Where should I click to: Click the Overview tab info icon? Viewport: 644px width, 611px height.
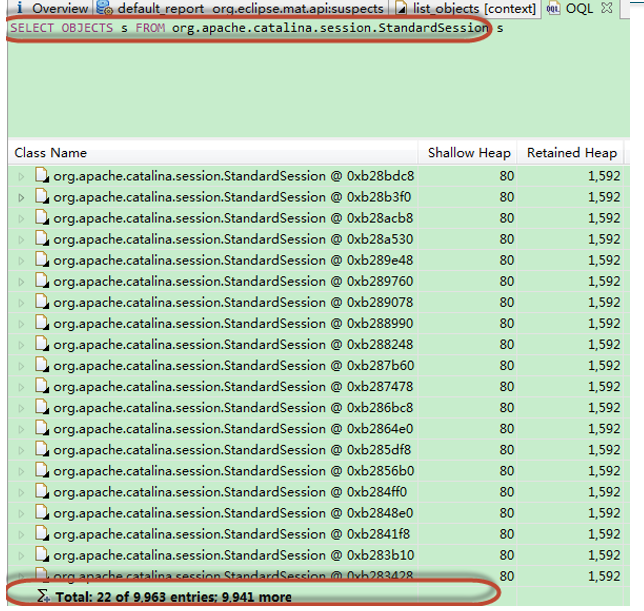tap(19, 9)
